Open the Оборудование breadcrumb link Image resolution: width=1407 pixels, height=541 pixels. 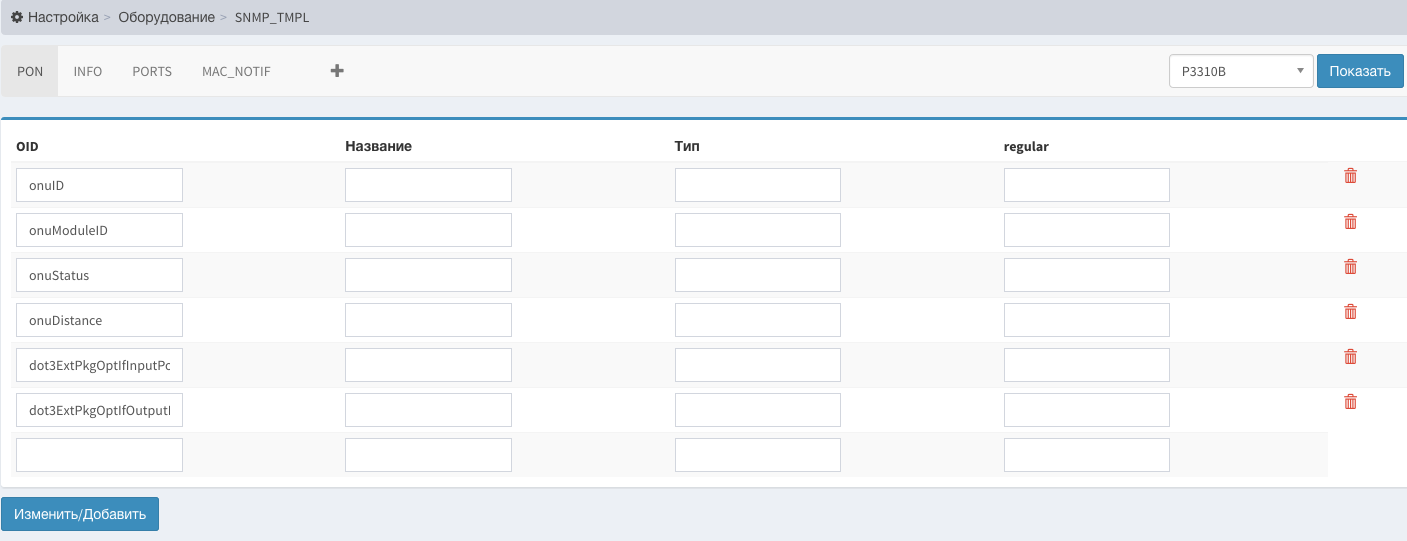tap(166, 17)
